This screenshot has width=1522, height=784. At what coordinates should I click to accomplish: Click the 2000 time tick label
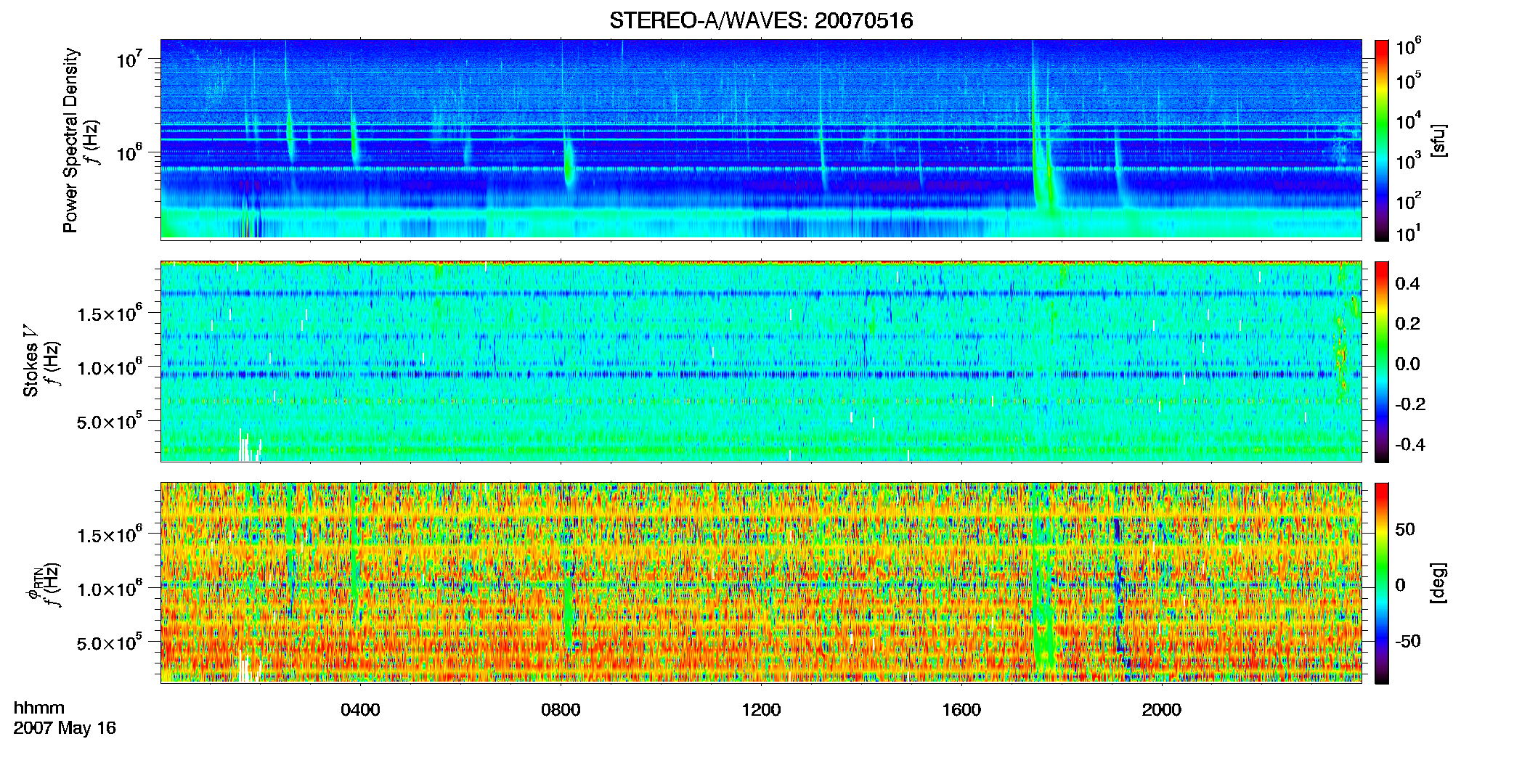coord(1162,710)
